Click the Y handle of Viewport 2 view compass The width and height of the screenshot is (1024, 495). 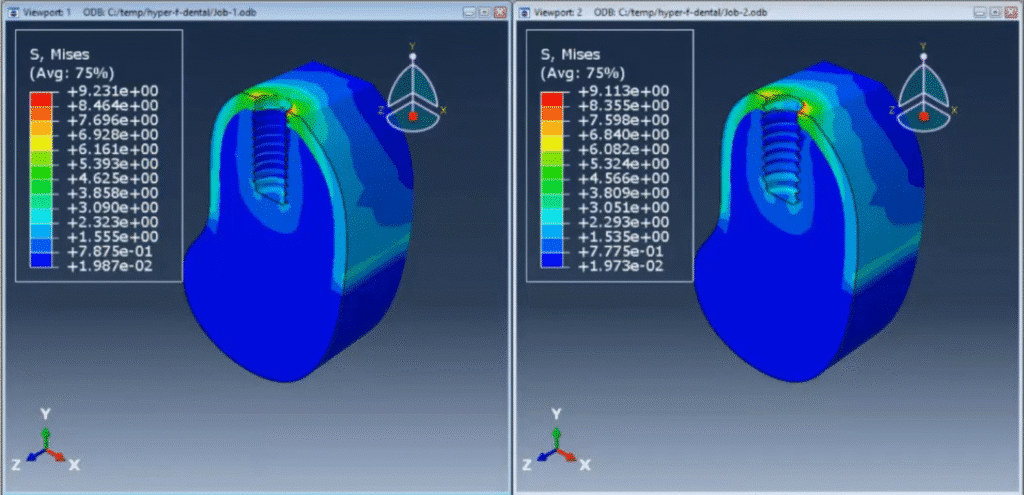[923, 57]
